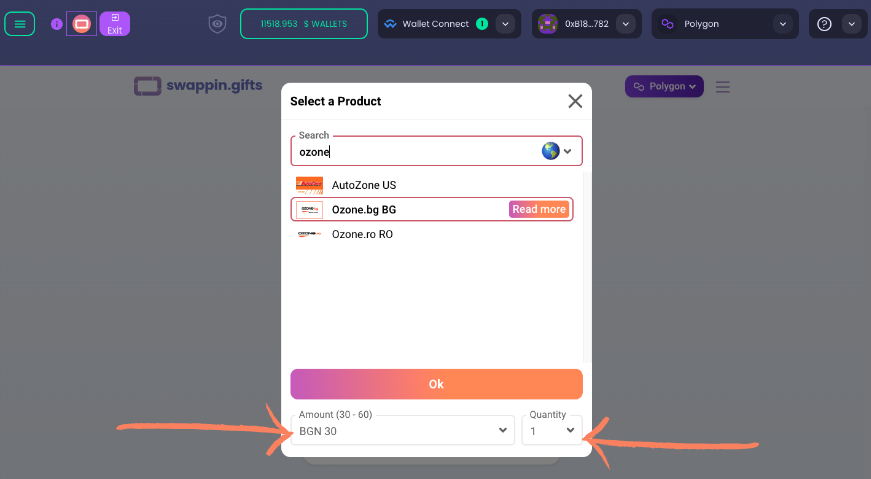
Task: Open the Amount BGN 30 dropdown
Action: pyautogui.click(x=403, y=431)
